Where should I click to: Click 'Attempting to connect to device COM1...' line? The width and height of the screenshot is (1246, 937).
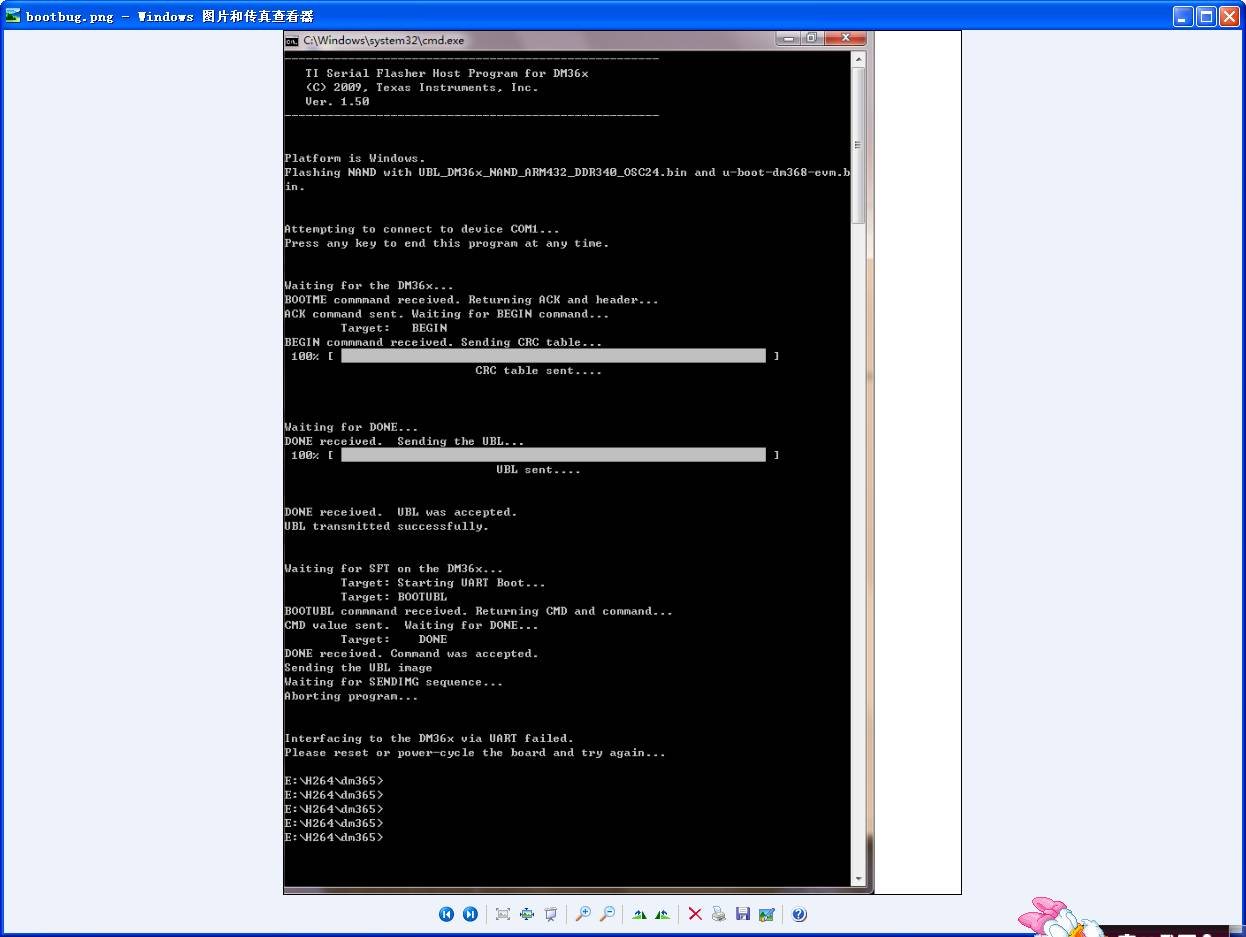422,229
